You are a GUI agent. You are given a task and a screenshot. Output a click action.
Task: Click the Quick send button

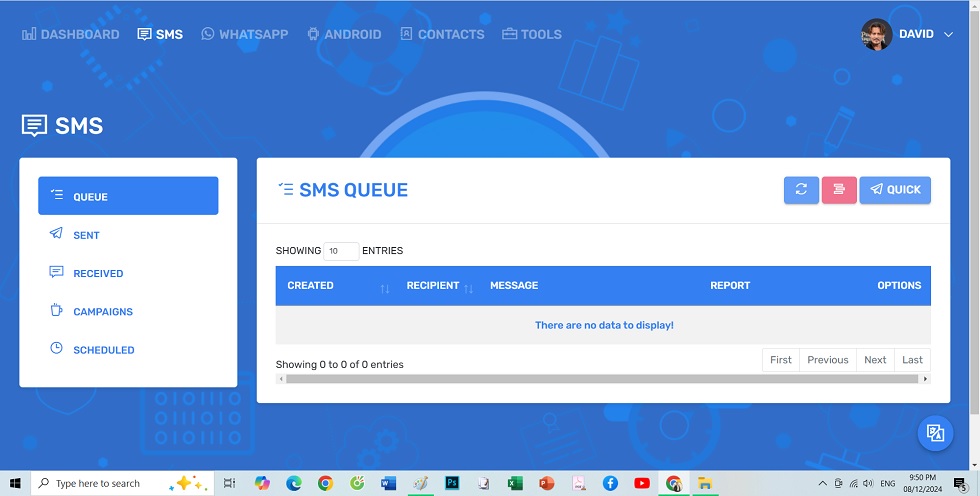coord(895,190)
